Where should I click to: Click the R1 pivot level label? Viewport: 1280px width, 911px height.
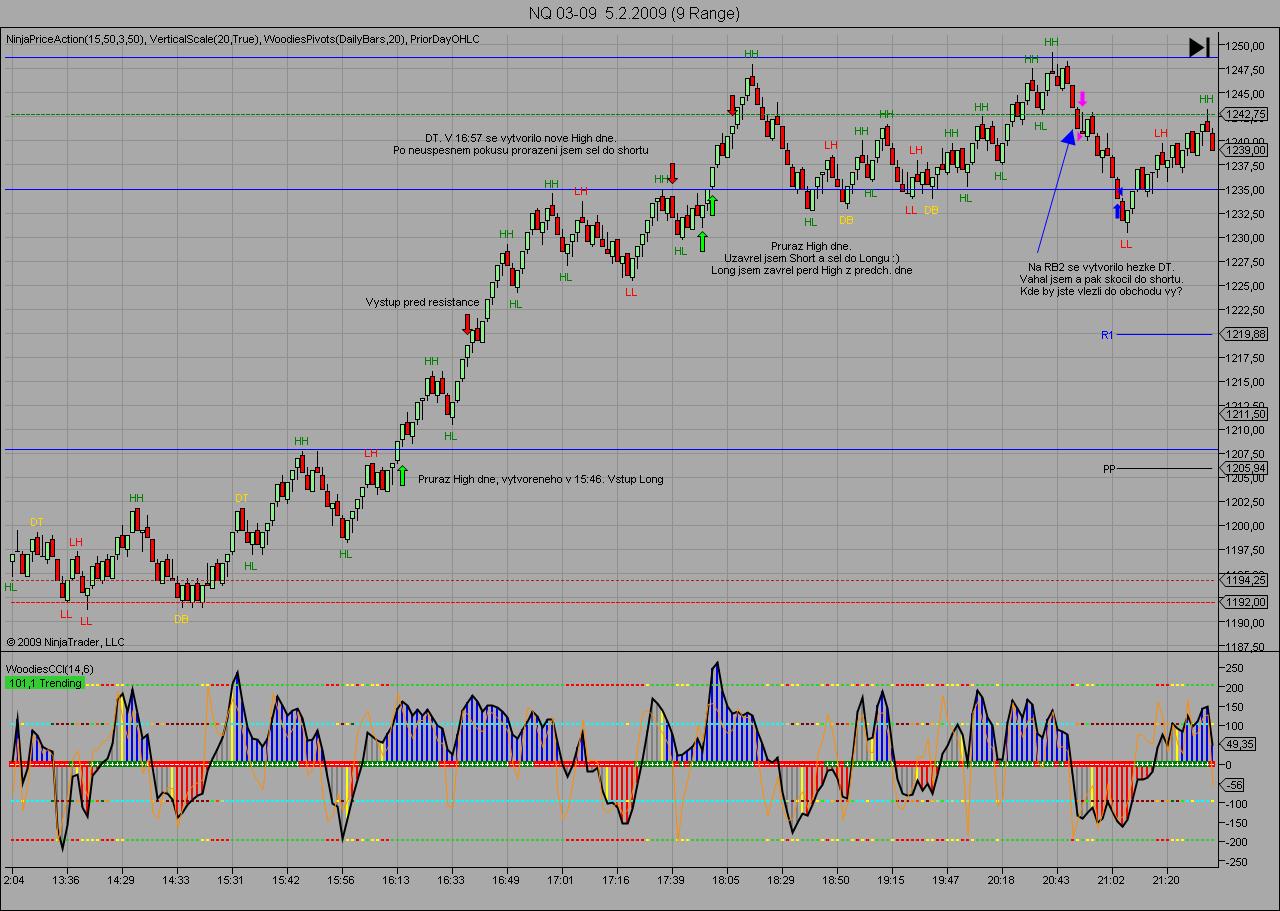[x=1107, y=335]
